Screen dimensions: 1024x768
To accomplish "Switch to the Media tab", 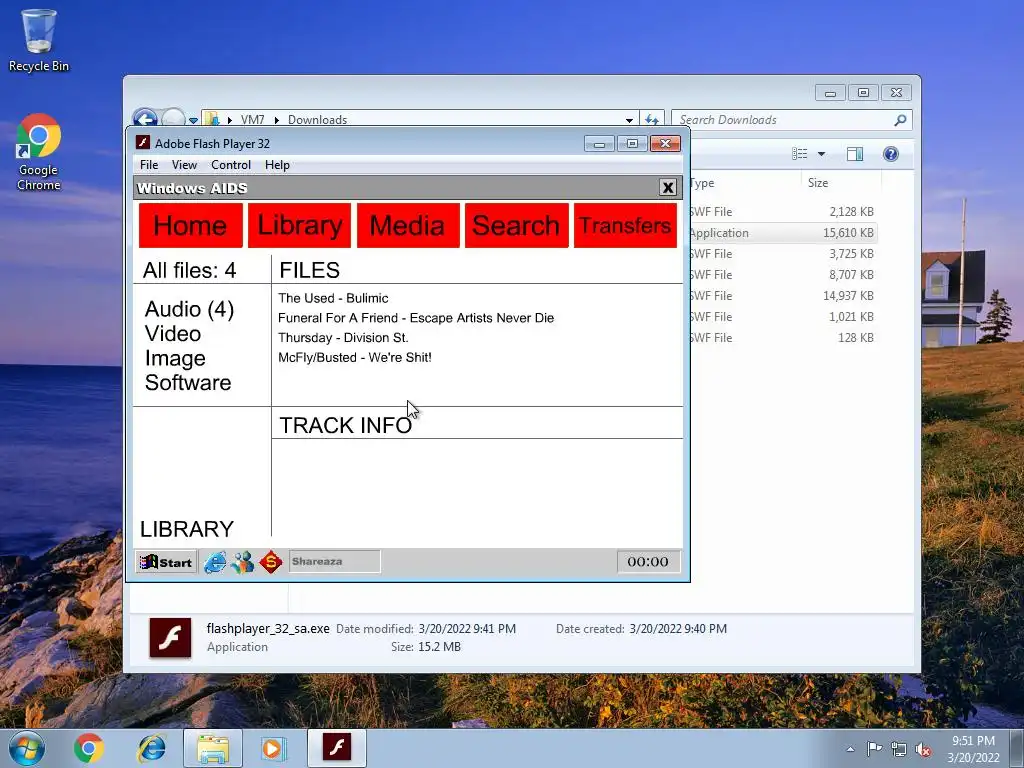I will (x=408, y=225).
